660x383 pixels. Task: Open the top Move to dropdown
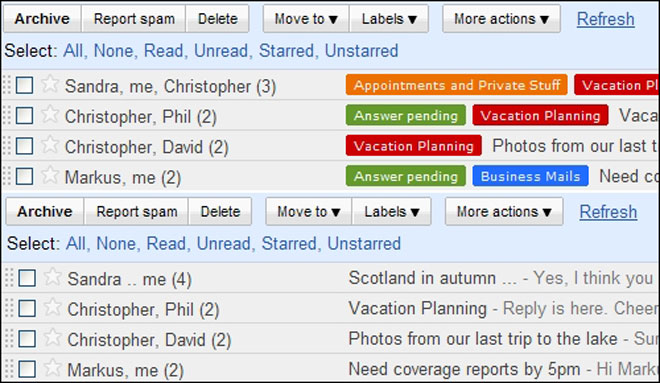pyautogui.click(x=306, y=19)
